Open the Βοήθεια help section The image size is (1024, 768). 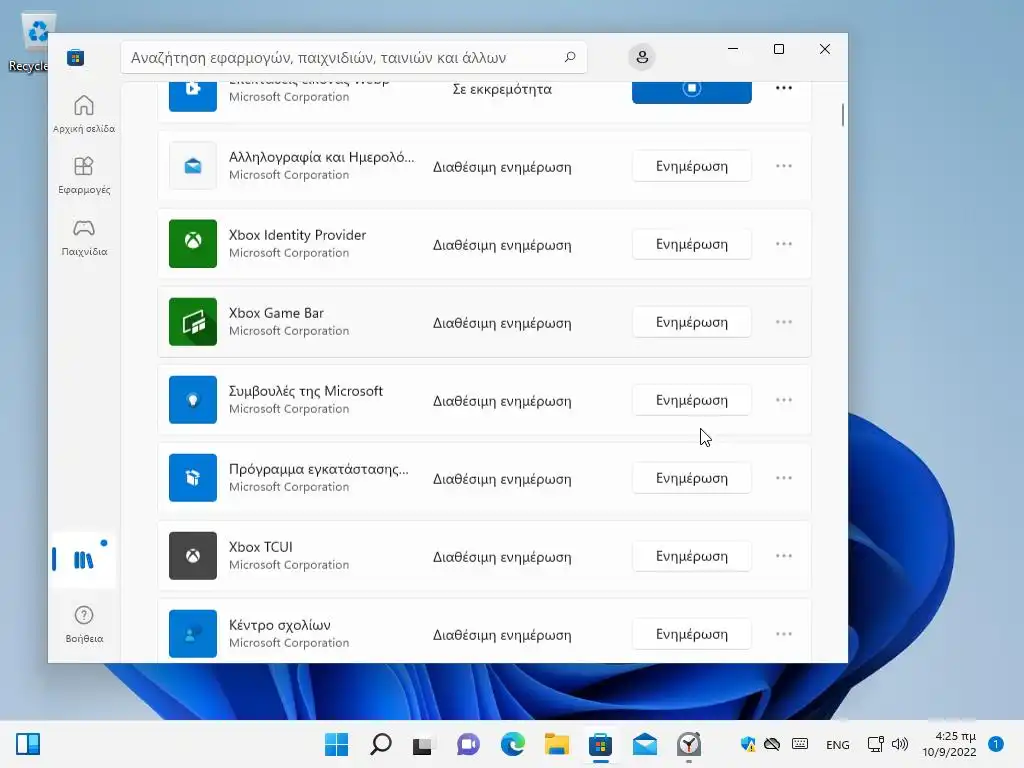coord(84,624)
